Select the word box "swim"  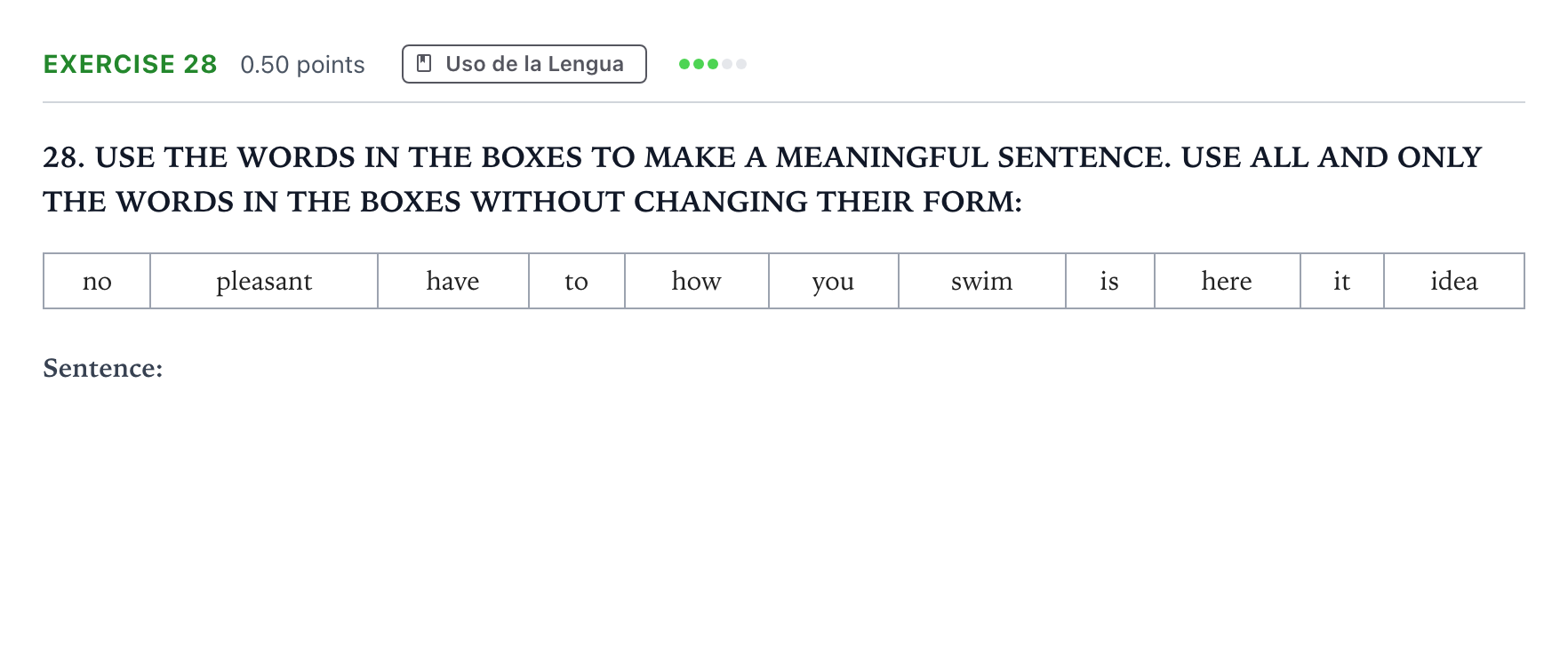click(x=982, y=281)
